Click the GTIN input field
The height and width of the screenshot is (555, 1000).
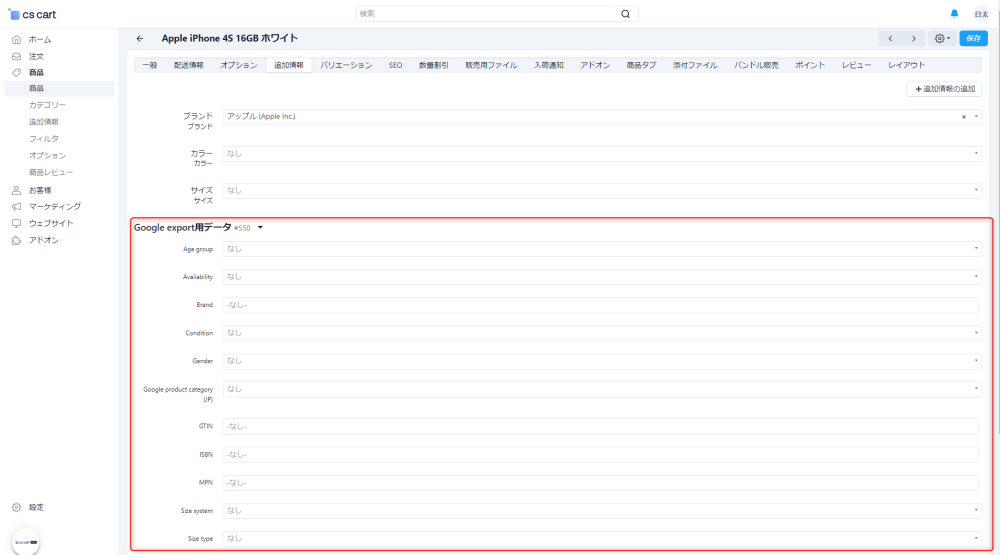[x=600, y=426]
